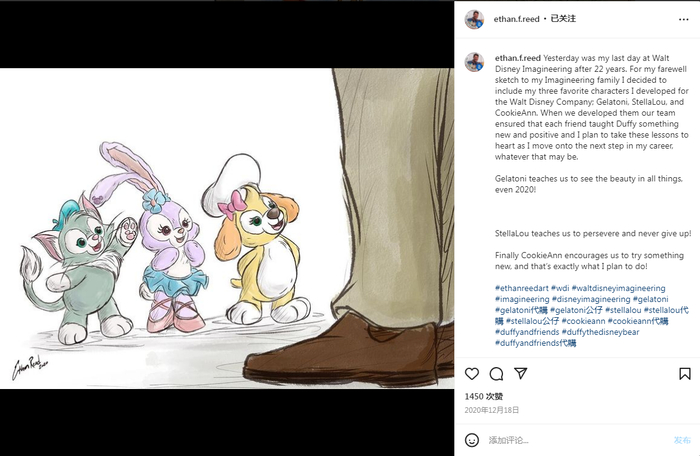Open hashtag #disneyimagineering
Image resolution: width=700 pixels, height=456 pixels.
click(591, 299)
